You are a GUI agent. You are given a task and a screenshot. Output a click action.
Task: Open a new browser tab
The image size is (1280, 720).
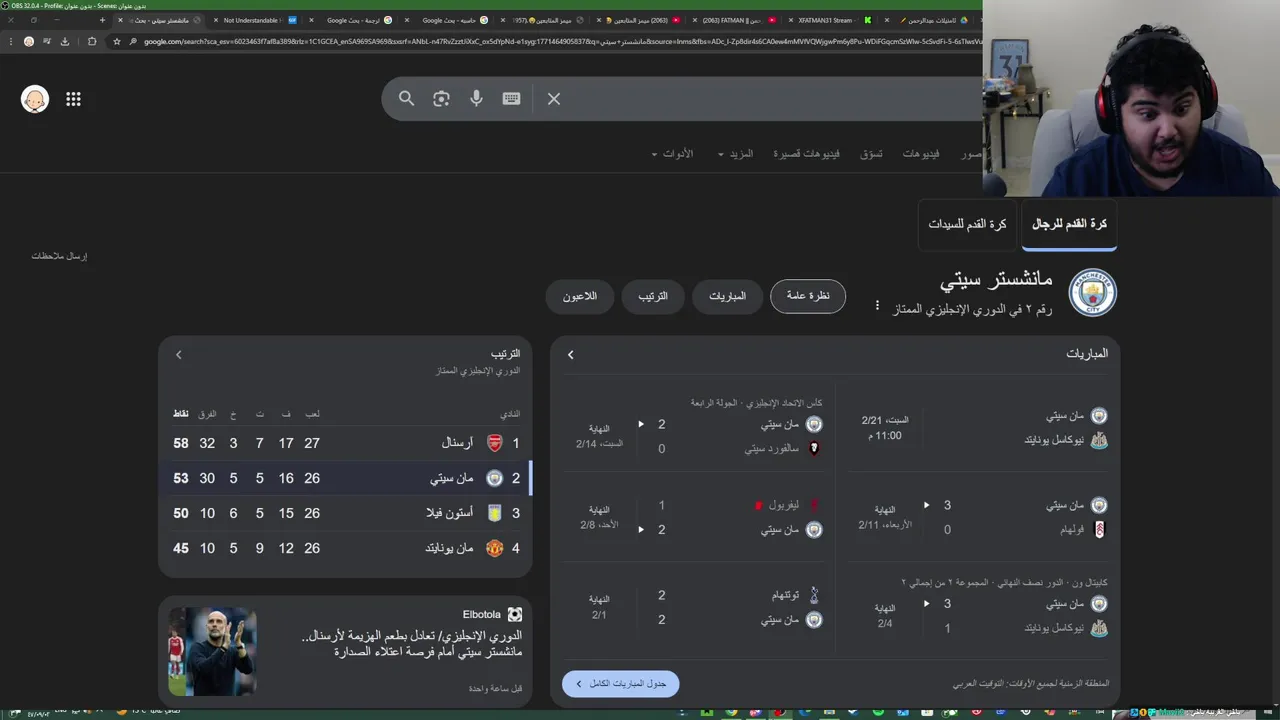102,20
